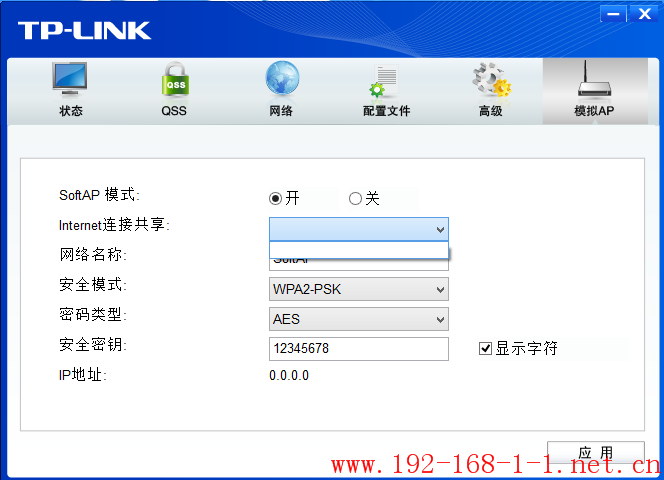Switch to the QSS tab label
Viewport: 664px width, 480px height.
(x=174, y=111)
